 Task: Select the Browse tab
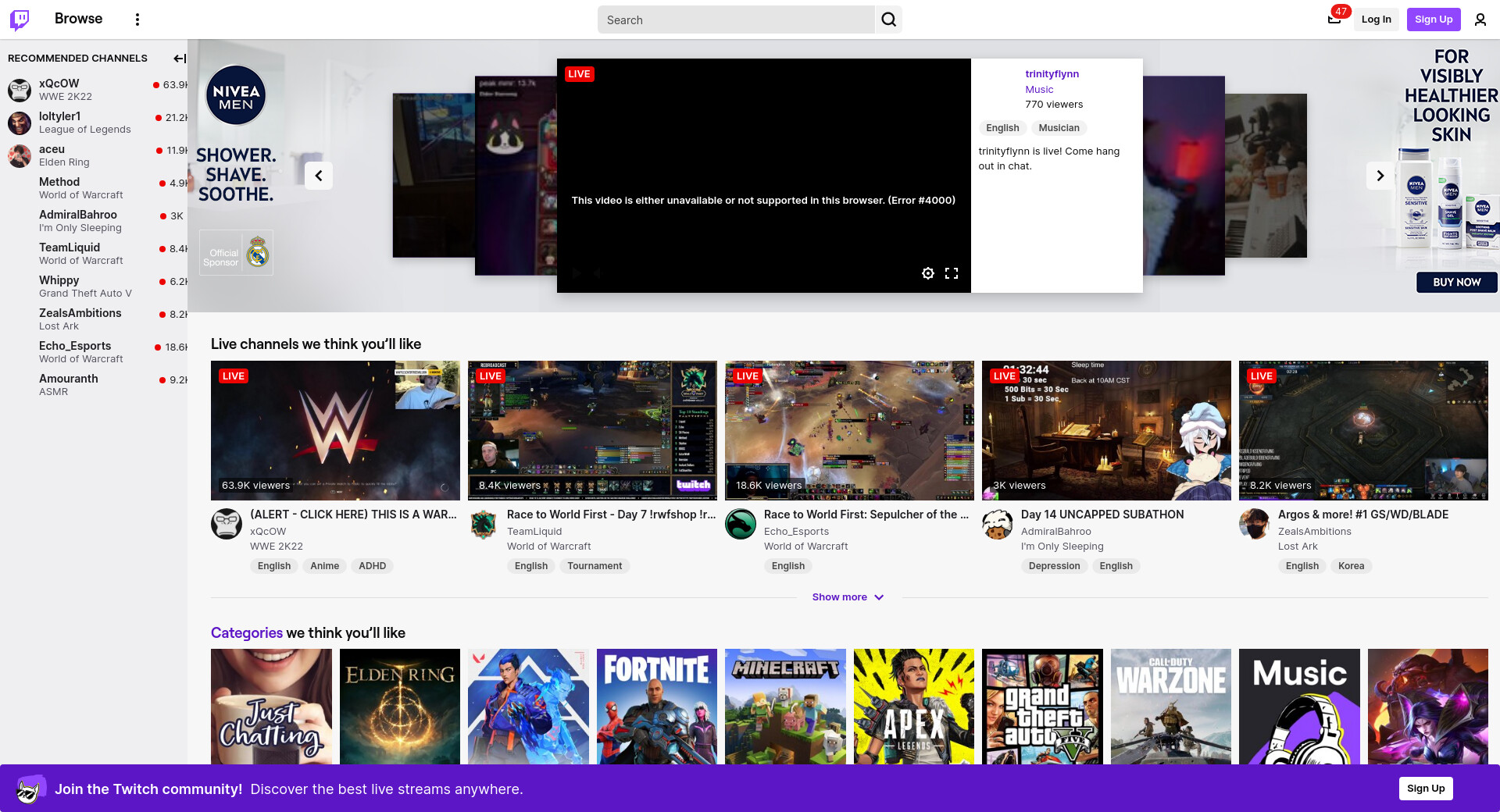(x=78, y=19)
